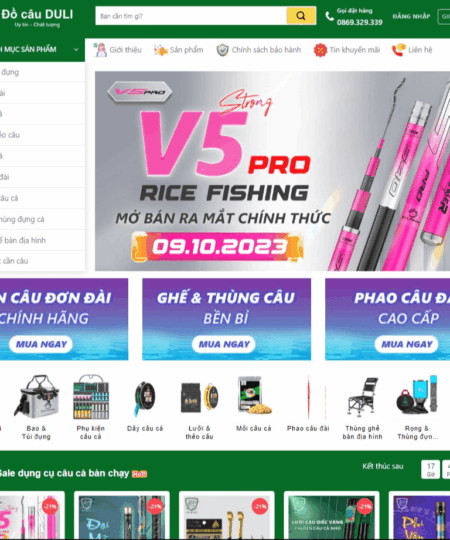Open the Mồi câu cá category icon
Screen dimensions: 450x540
tap(254, 396)
